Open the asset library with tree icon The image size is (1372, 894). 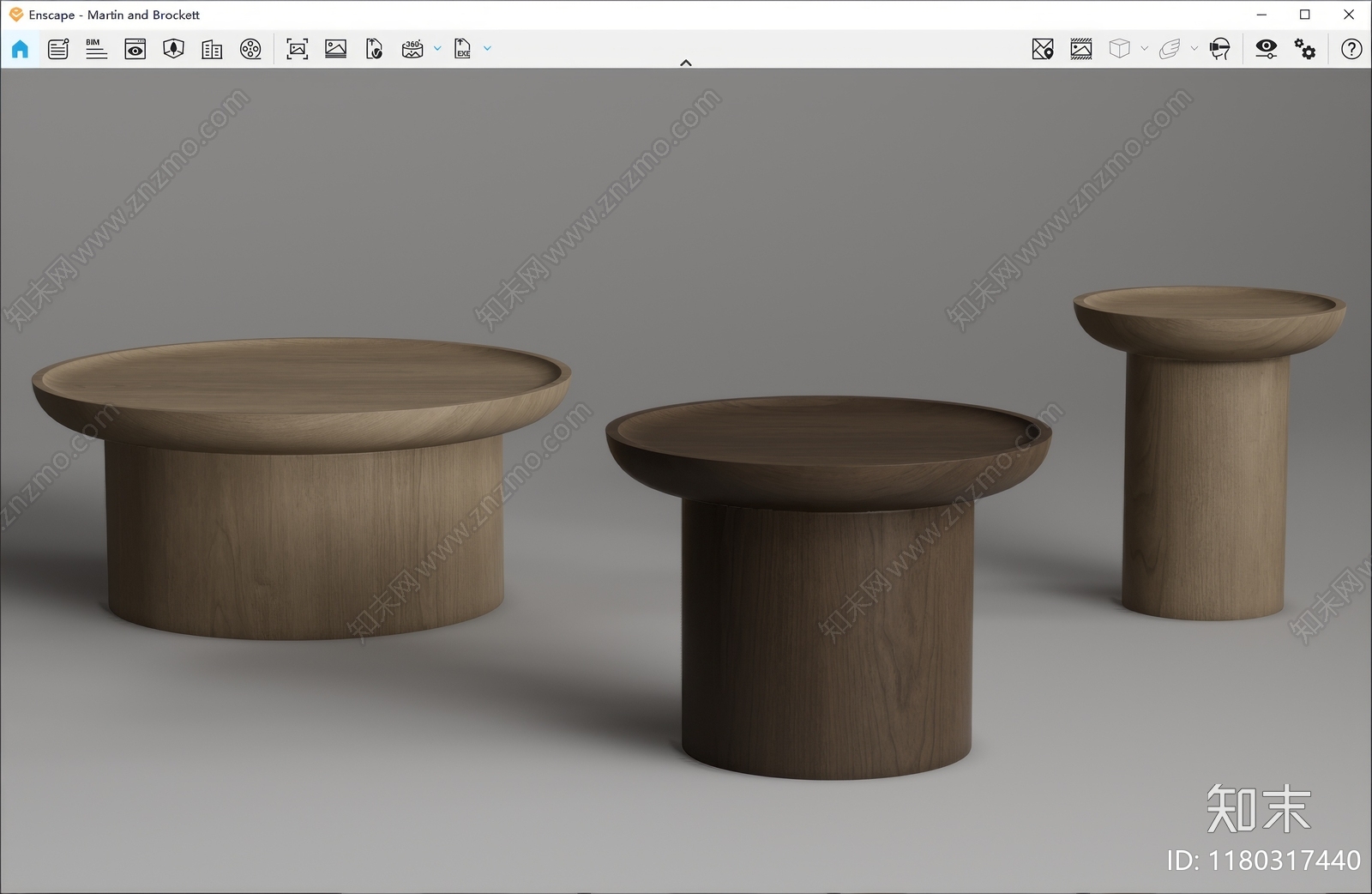point(173,49)
